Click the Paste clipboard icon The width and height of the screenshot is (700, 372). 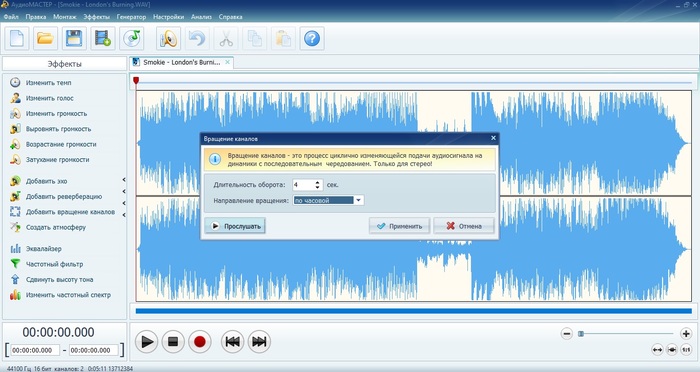(283, 38)
